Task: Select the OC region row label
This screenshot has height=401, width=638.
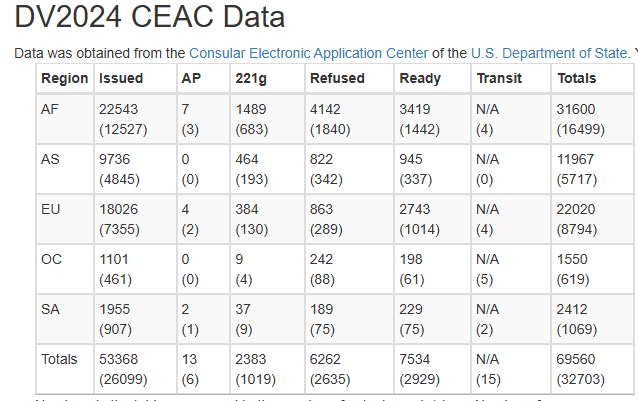Action: click(x=51, y=259)
